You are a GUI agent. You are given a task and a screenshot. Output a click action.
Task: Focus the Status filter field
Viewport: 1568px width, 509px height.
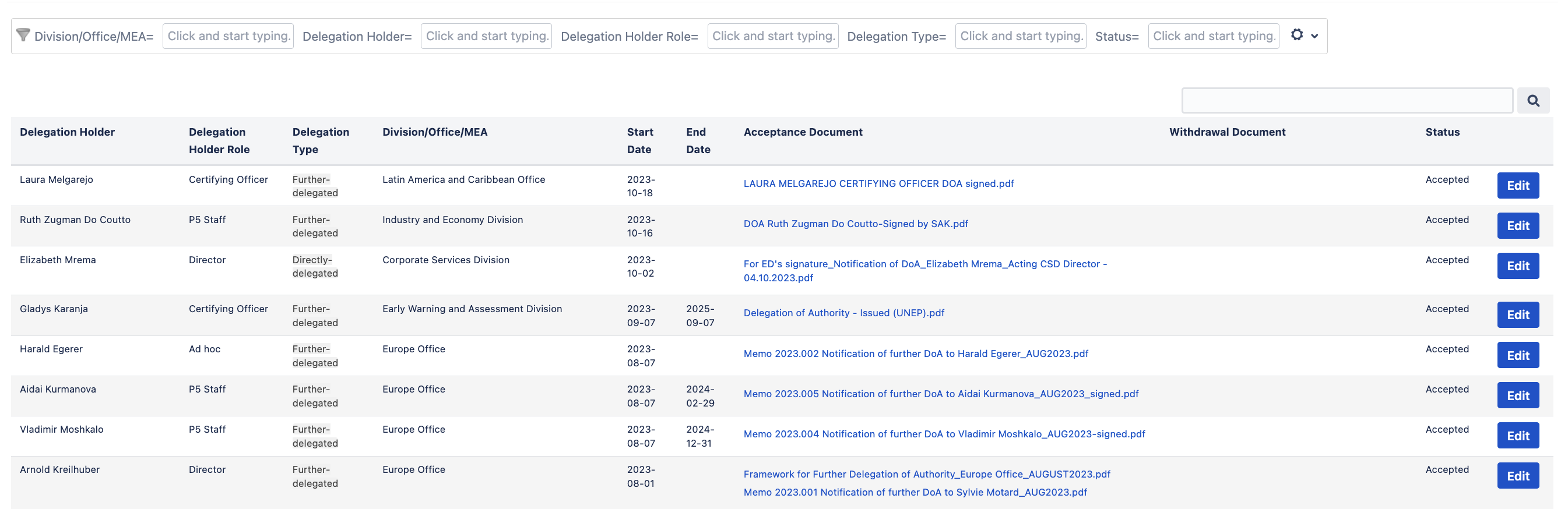pos(1214,36)
